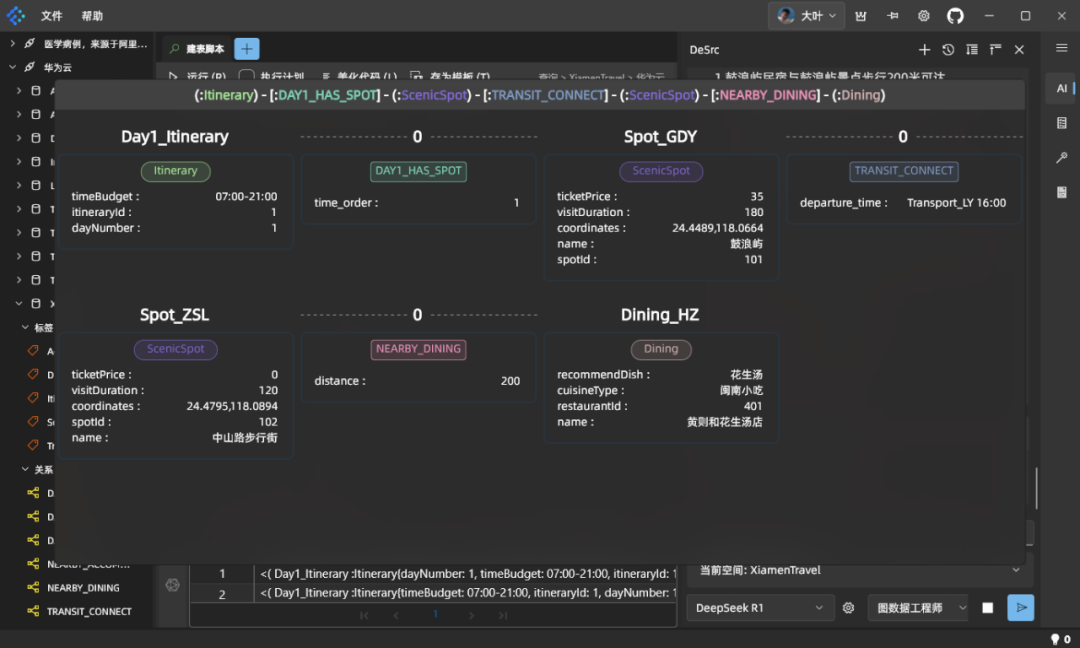Add a new query tab with blue plus
Image resolution: width=1080 pixels, height=648 pixels.
pos(247,49)
